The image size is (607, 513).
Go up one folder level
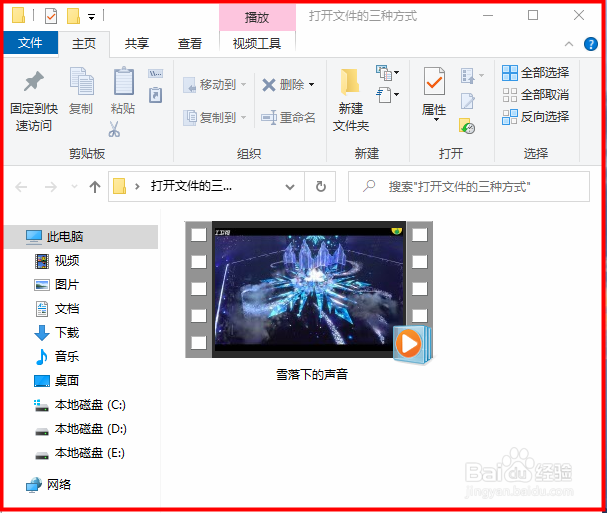click(95, 187)
